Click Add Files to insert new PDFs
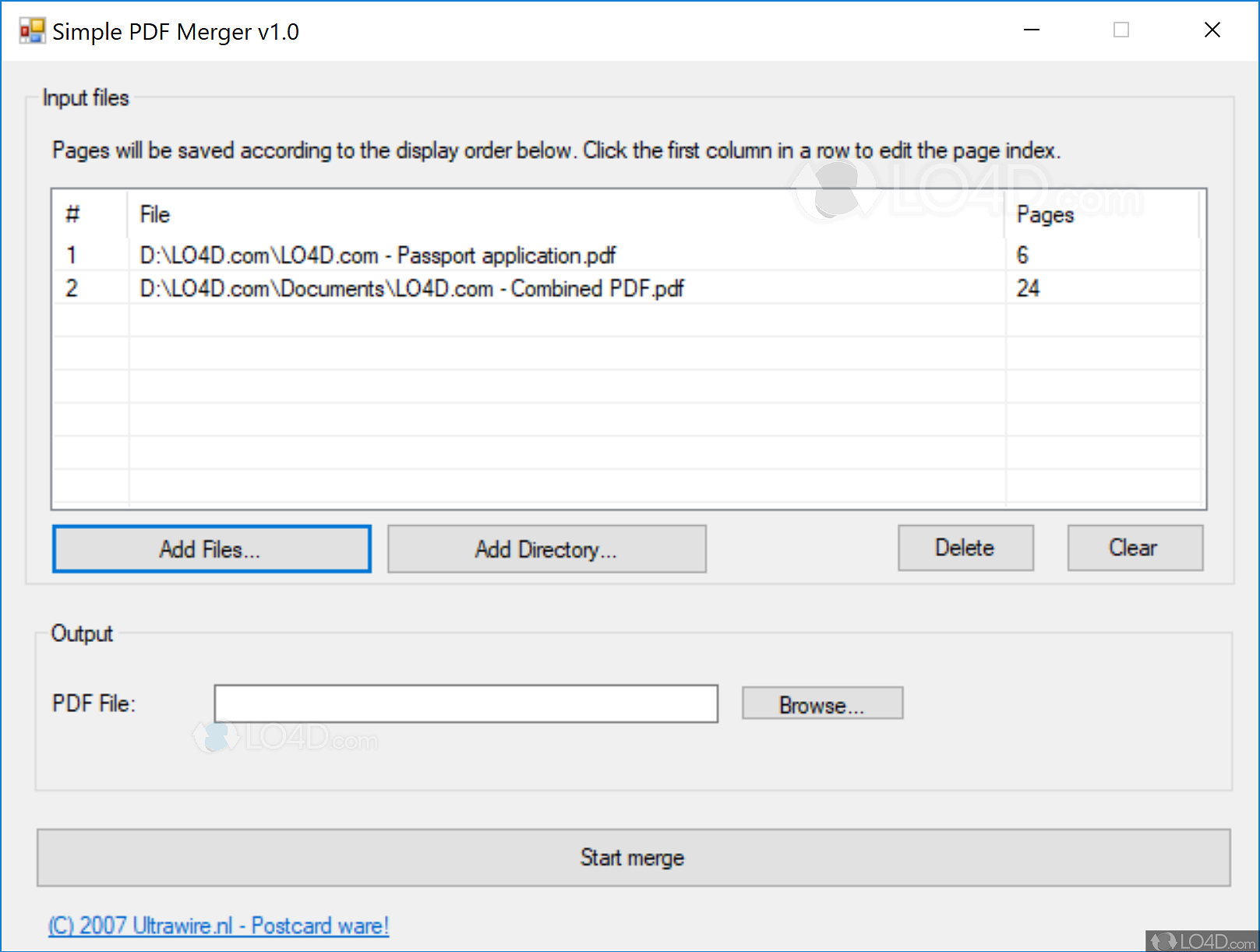 211,548
